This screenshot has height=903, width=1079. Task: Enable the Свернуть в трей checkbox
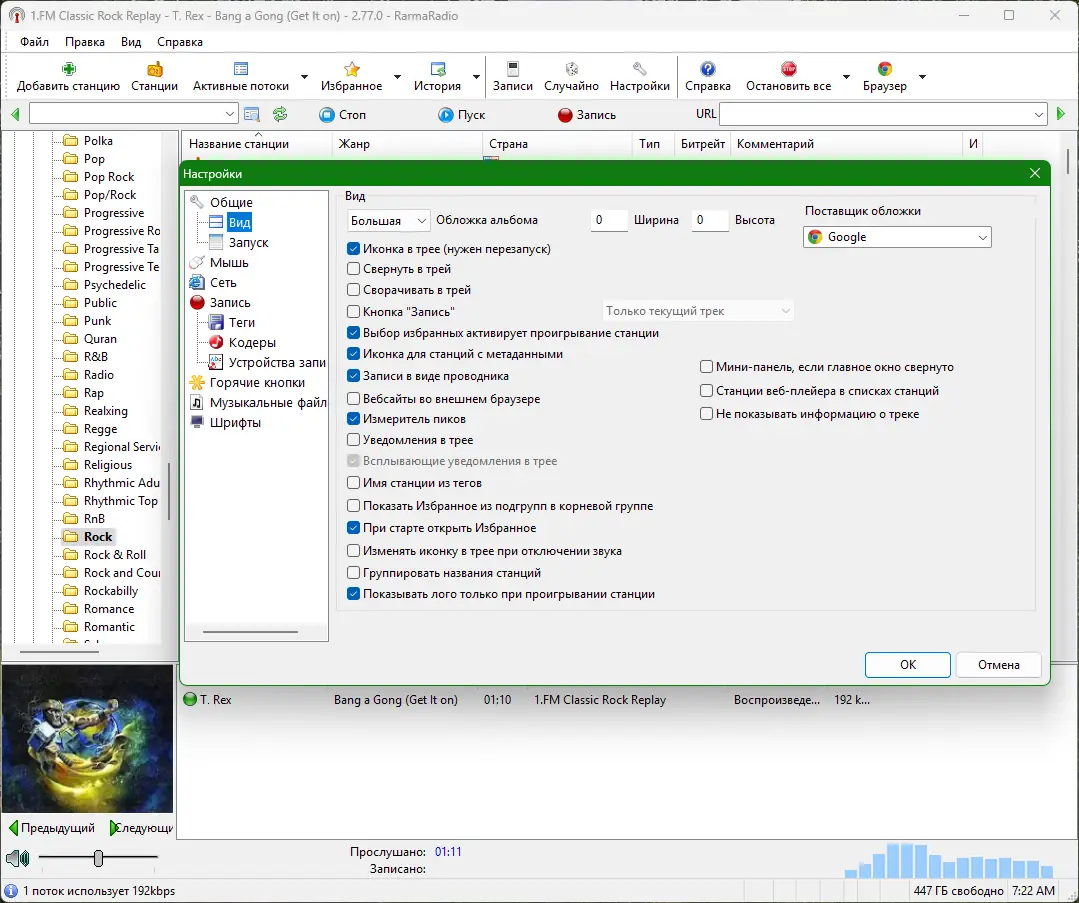pyautogui.click(x=354, y=268)
